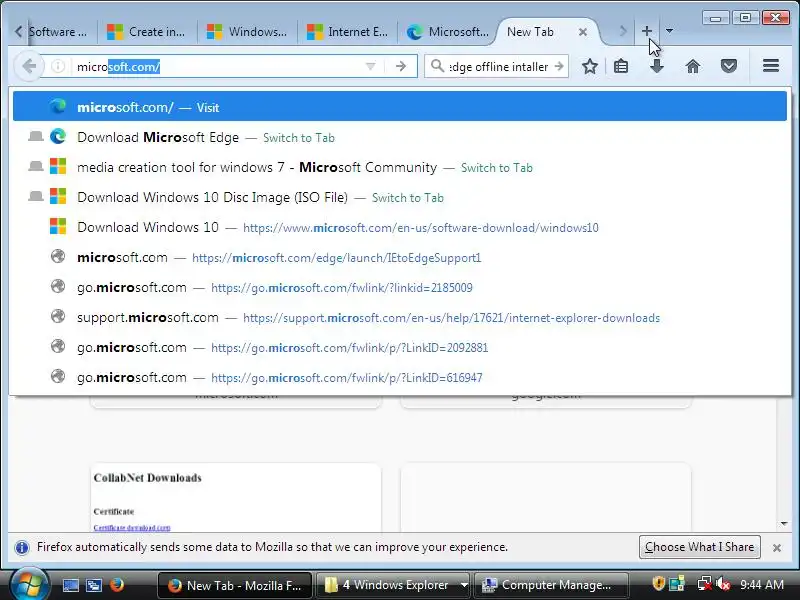Expand the Windows Explorer taskbar group arrow
The image size is (800, 600).
click(464, 585)
